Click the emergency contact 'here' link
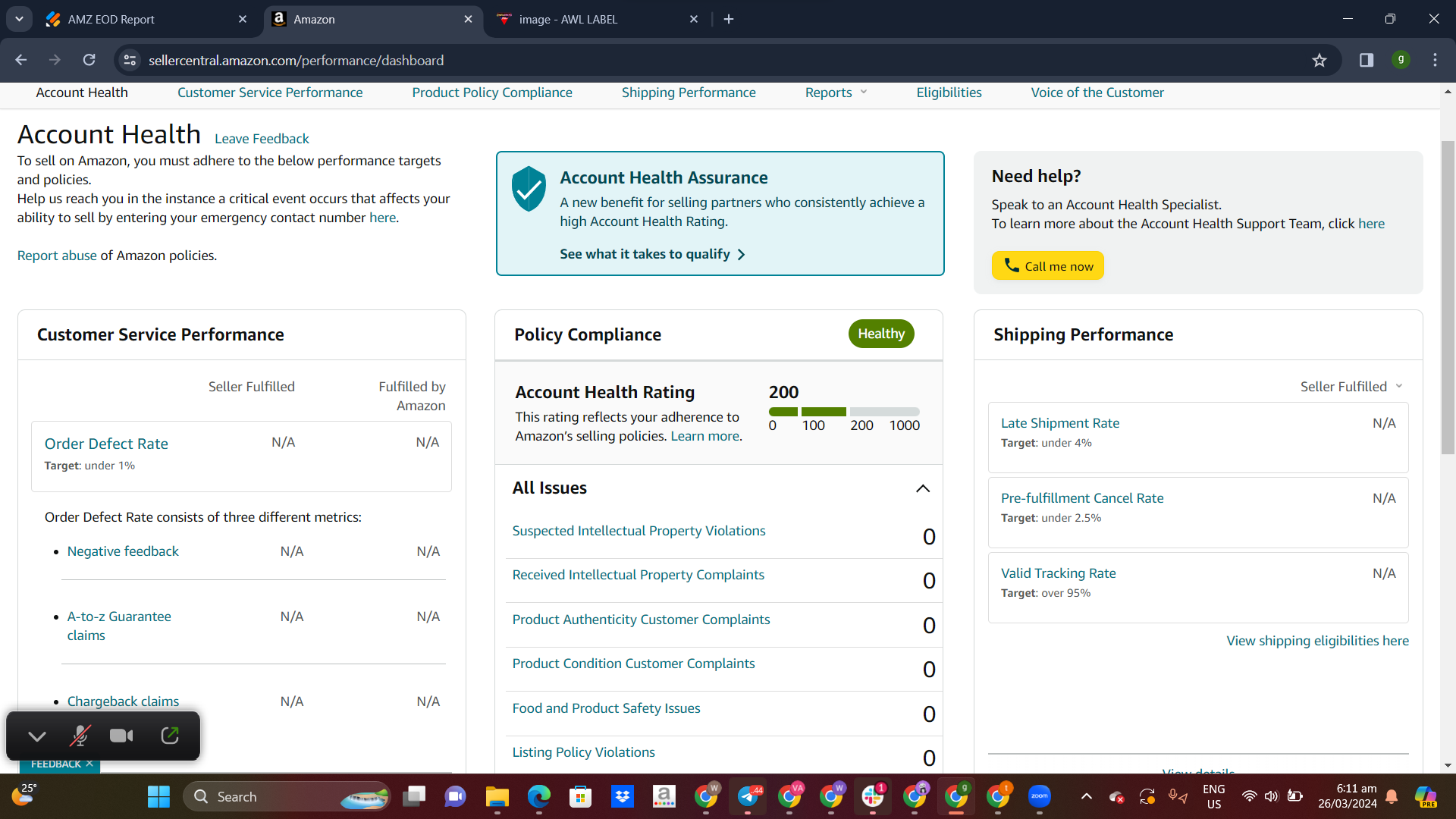Viewport: 1456px width, 819px height. point(382,218)
